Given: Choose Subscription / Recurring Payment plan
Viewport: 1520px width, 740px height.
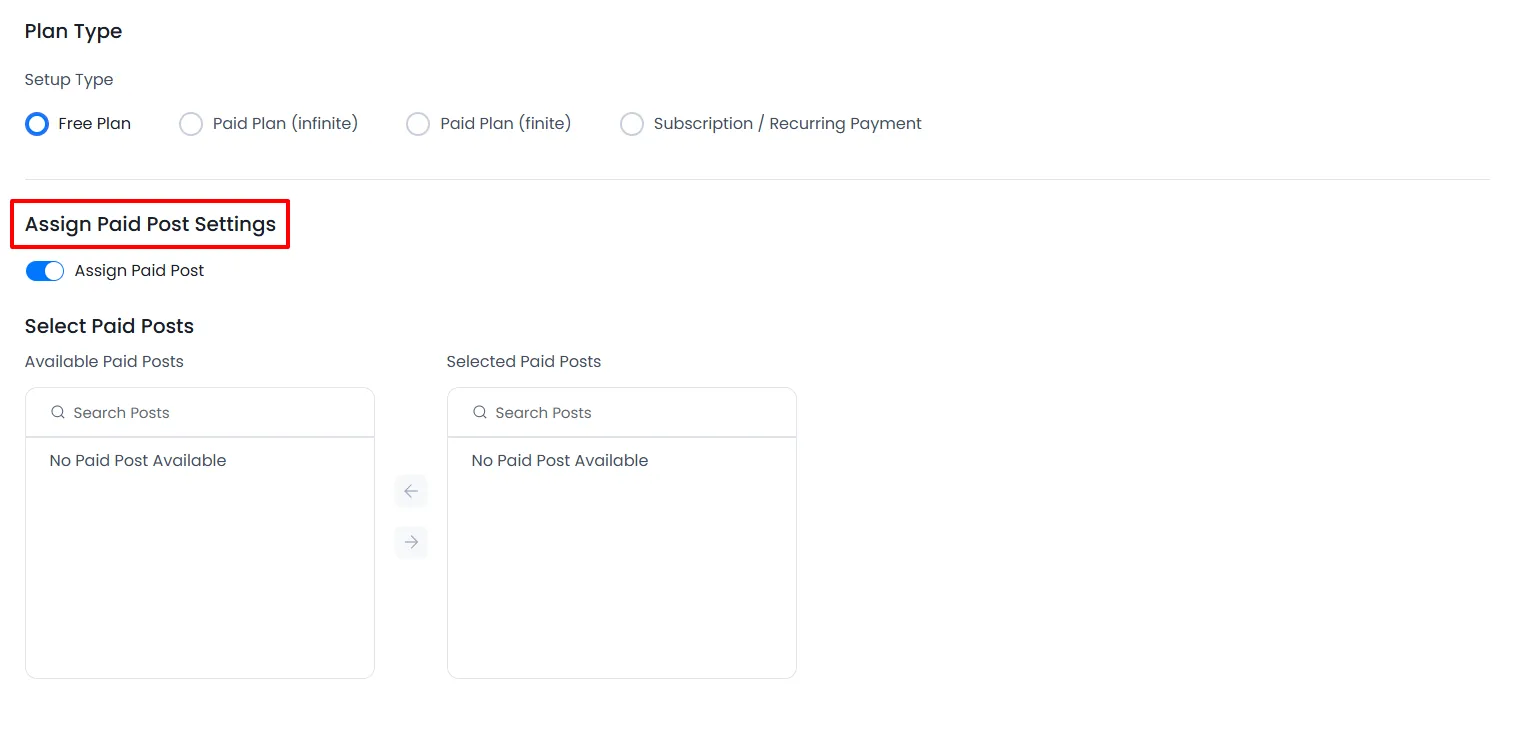Looking at the screenshot, I should tap(632, 123).
